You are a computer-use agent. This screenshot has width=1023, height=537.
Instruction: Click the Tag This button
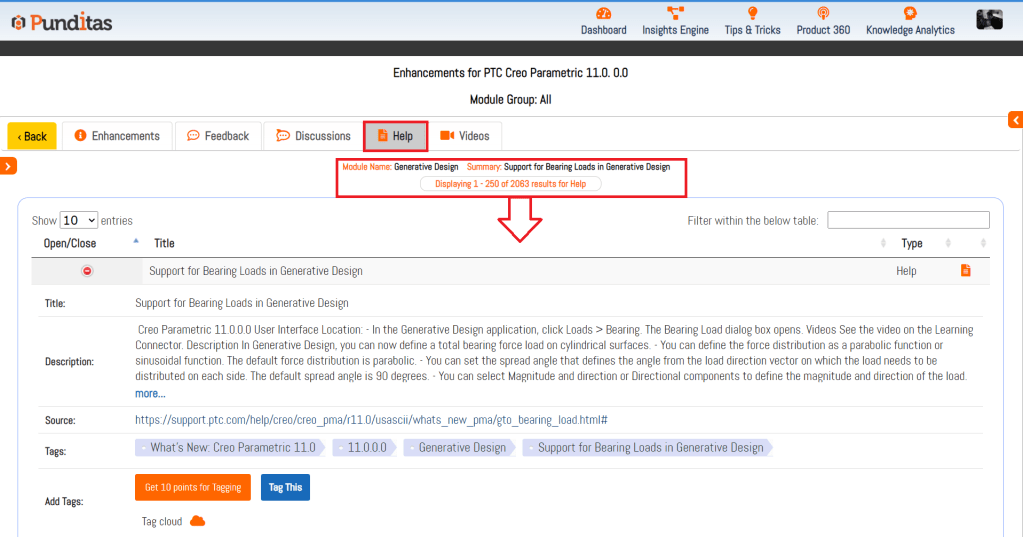click(285, 487)
